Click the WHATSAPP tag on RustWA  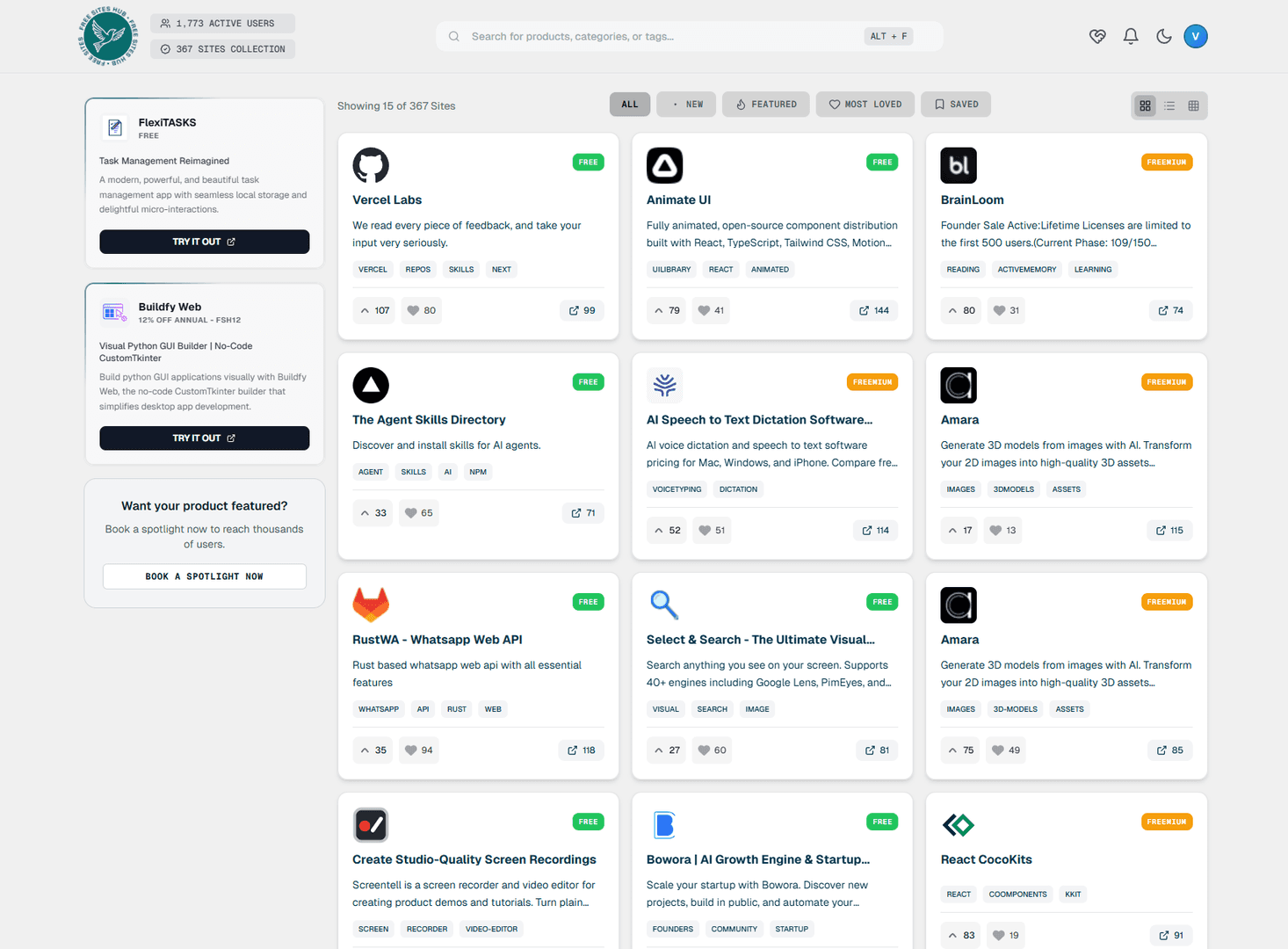pyautogui.click(x=379, y=709)
